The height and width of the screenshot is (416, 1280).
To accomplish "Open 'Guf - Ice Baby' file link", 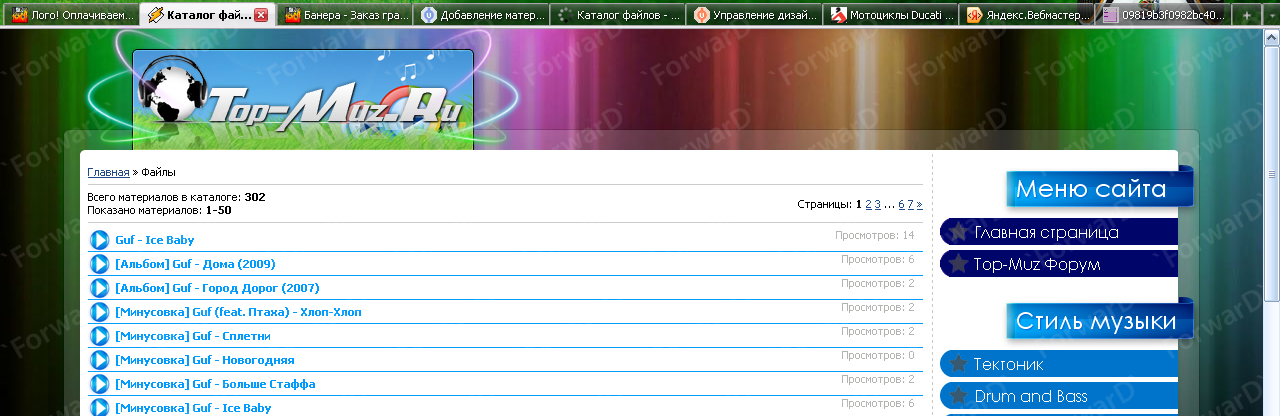I will [x=155, y=240].
